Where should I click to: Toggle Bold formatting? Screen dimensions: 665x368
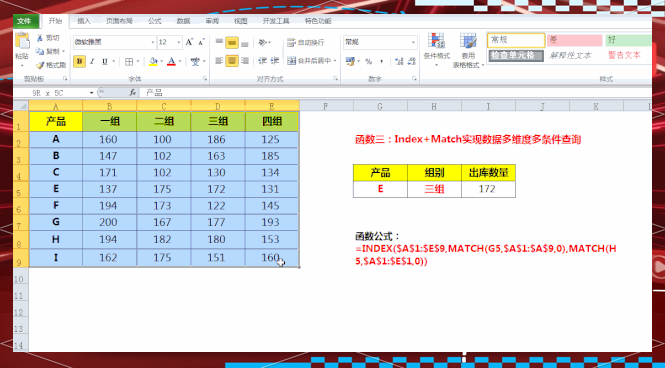pyautogui.click(x=79, y=62)
